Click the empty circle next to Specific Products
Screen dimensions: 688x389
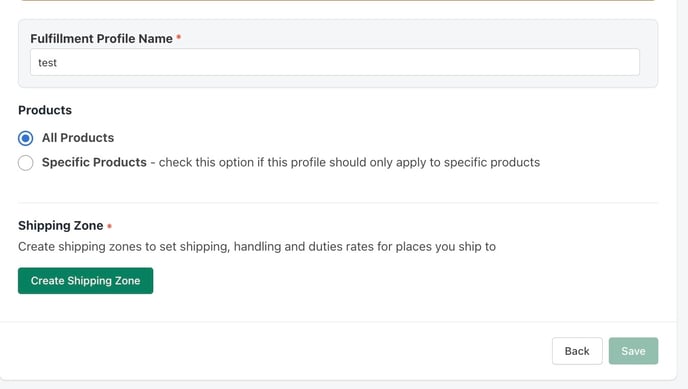pos(25,163)
